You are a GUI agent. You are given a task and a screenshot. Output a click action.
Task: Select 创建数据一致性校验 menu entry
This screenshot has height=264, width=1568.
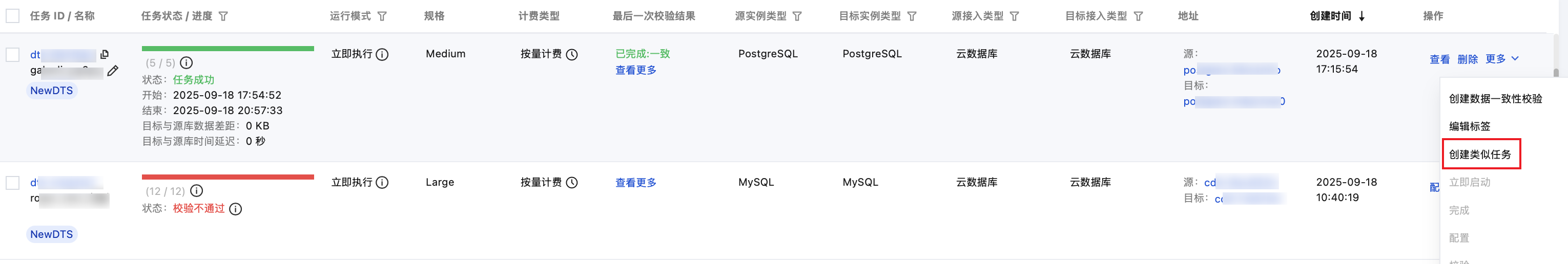tap(1495, 99)
